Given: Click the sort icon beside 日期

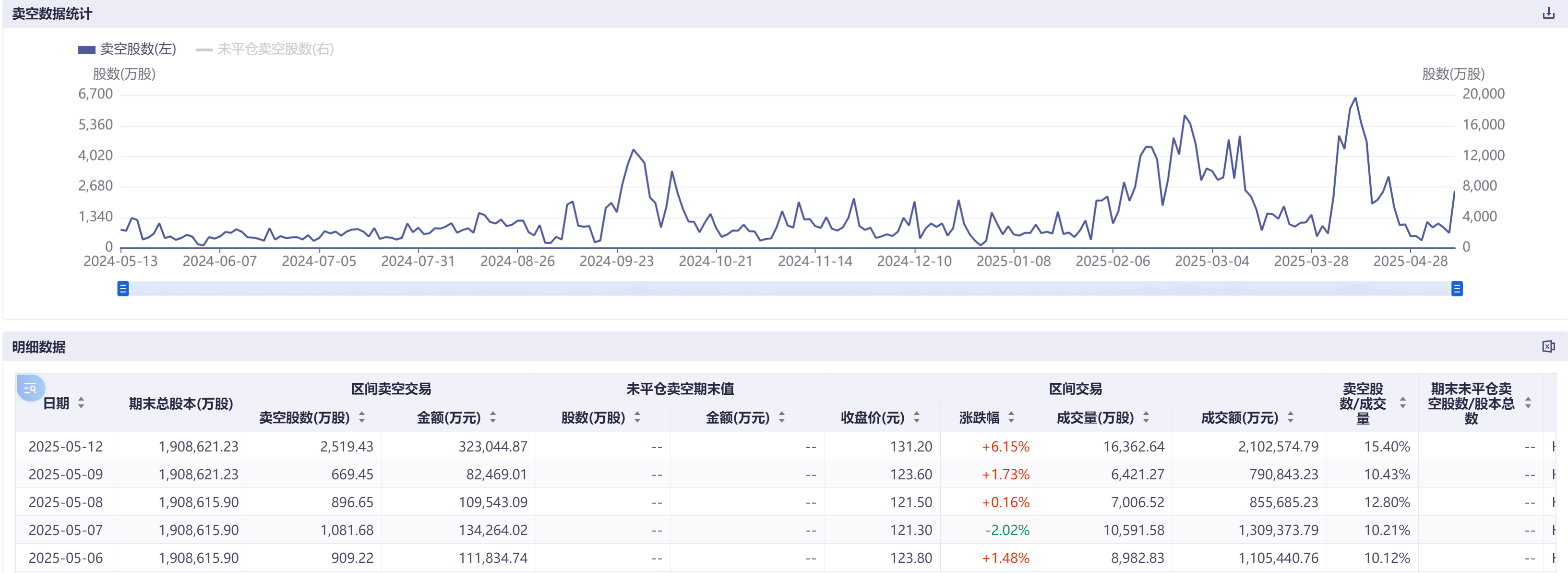Looking at the screenshot, I should 81,403.
